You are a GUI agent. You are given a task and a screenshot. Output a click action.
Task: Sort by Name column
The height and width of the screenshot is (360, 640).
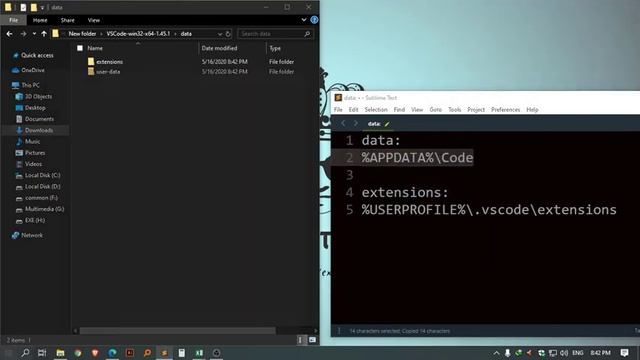(95, 48)
